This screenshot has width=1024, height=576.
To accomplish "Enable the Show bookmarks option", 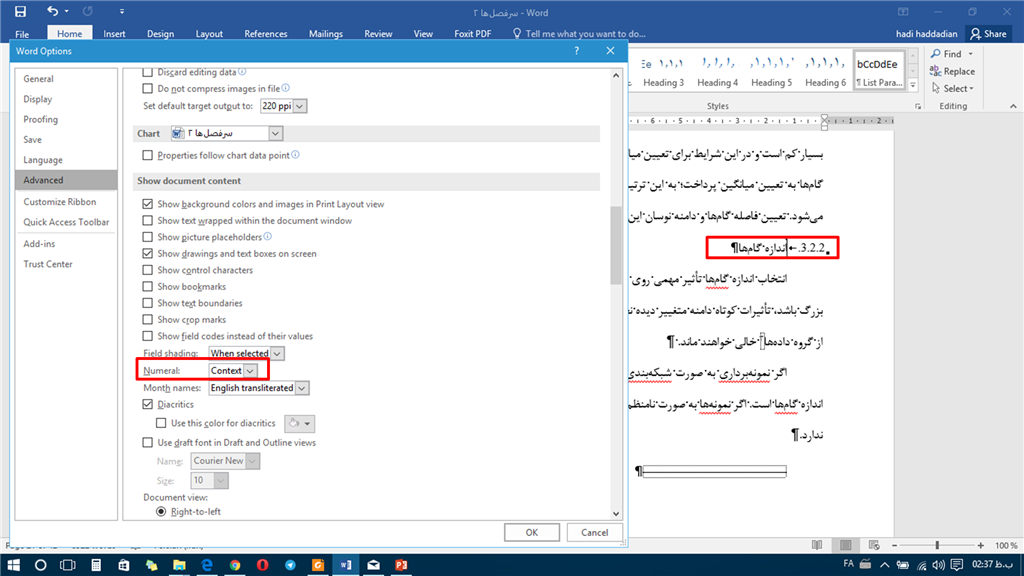I will (x=145, y=286).
